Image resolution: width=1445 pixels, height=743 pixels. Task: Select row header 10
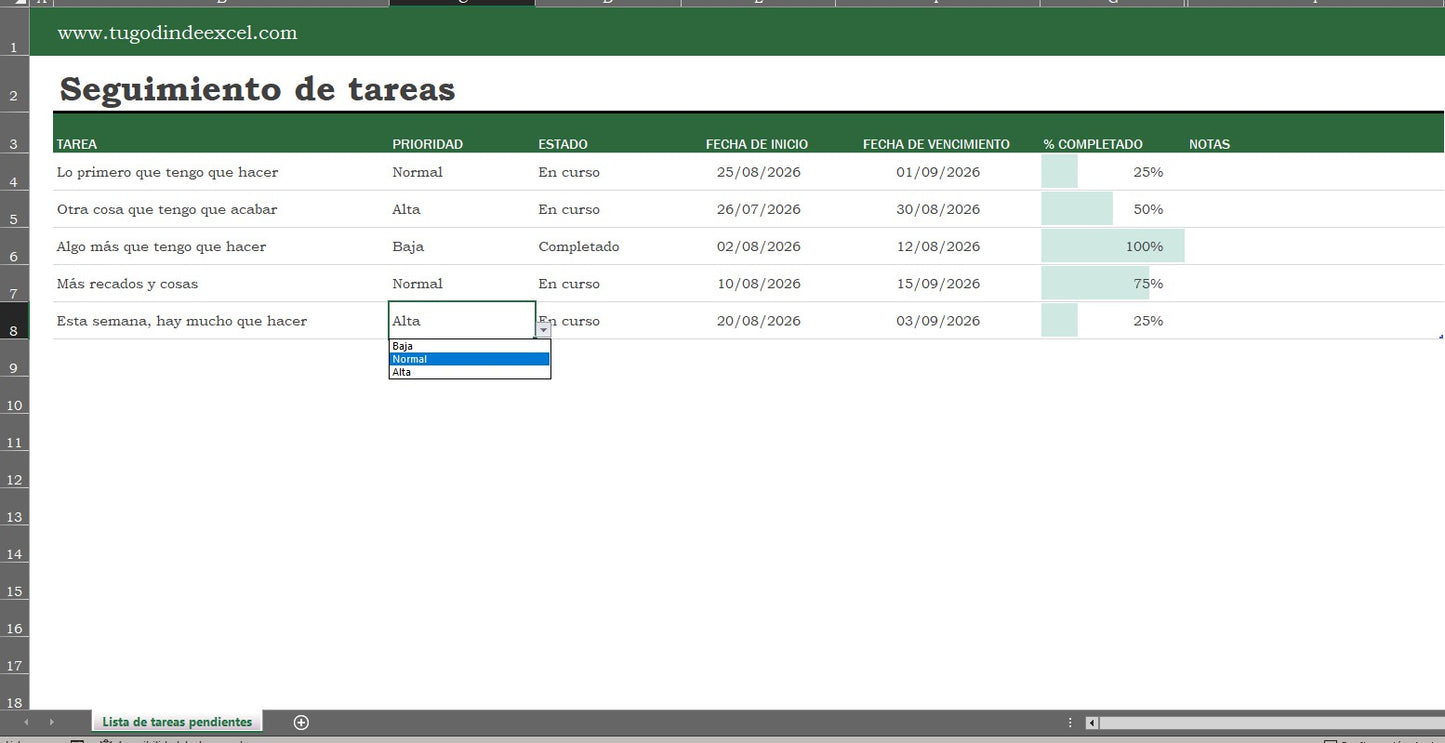coord(14,396)
